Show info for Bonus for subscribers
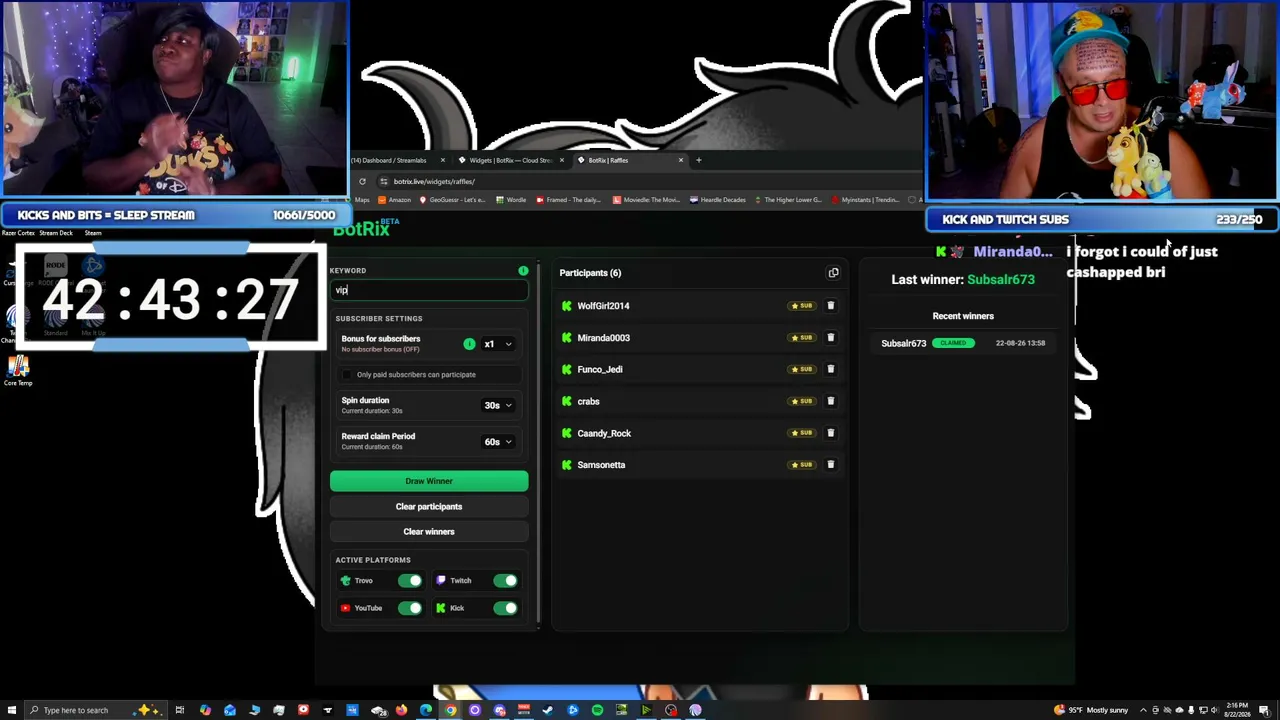Viewport: 1280px width, 720px height. pos(469,344)
